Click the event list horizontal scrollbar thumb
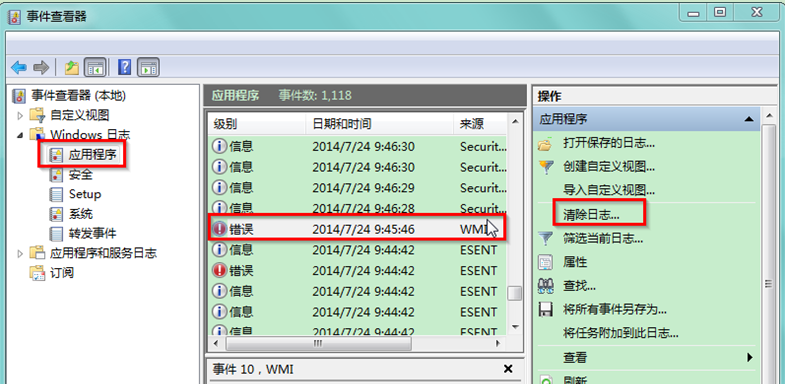 [x=318, y=343]
